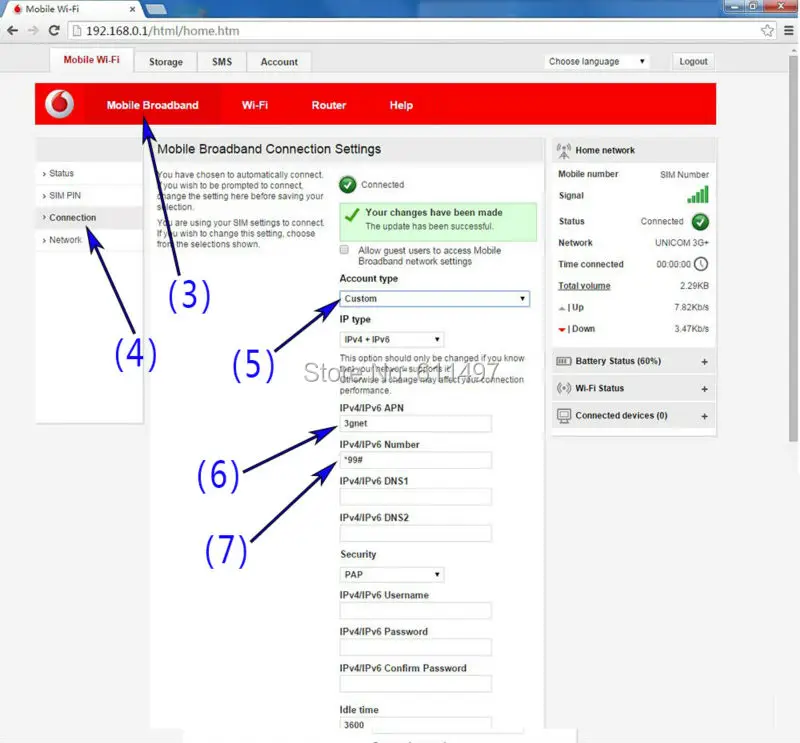The image size is (800, 743).
Task: Open the Chrome hamburger menu
Action: [x=788, y=31]
